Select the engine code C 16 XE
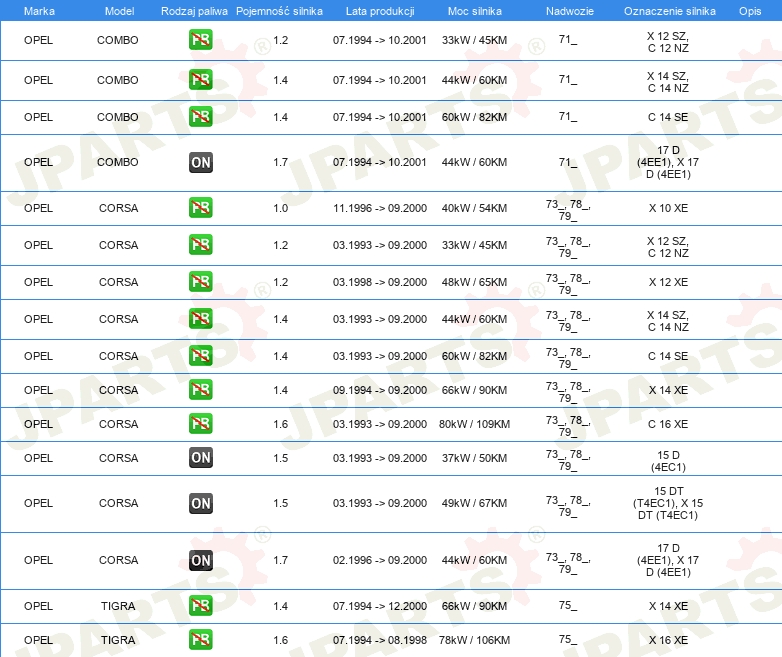 (x=668, y=424)
